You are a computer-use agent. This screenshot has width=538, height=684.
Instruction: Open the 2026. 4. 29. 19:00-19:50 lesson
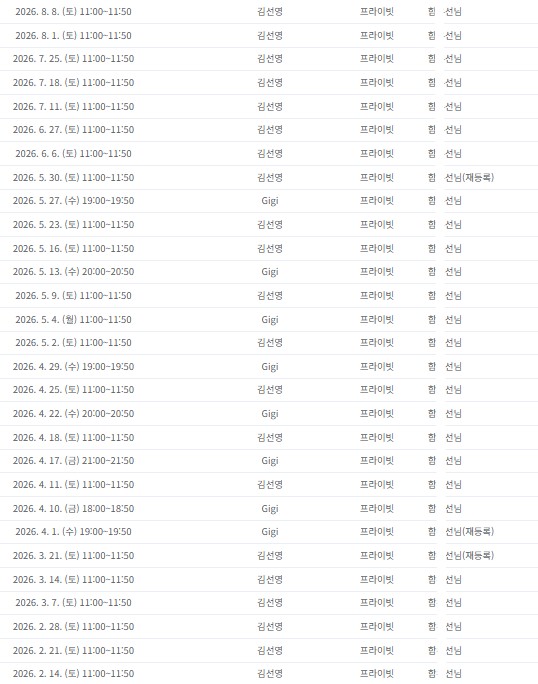click(73, 366)
